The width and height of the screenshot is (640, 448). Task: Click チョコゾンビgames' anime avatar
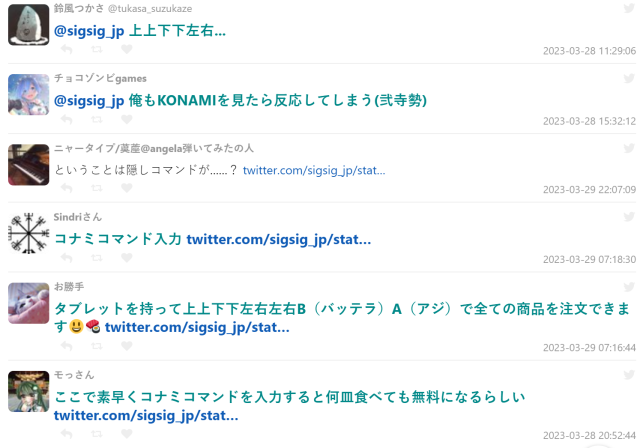click(28, 94)
